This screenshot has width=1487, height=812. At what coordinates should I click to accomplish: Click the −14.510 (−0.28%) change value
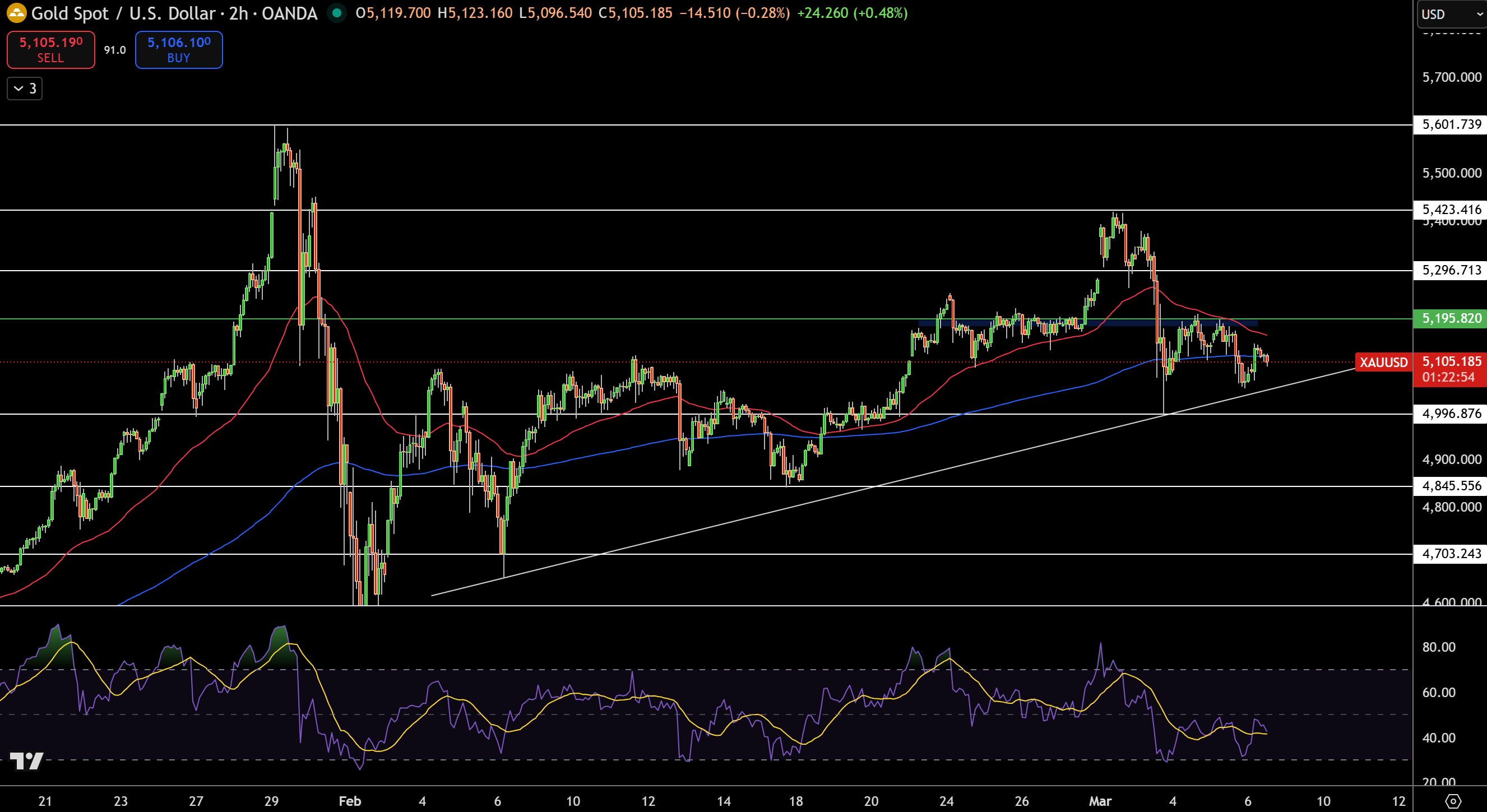tap(734, 13)
